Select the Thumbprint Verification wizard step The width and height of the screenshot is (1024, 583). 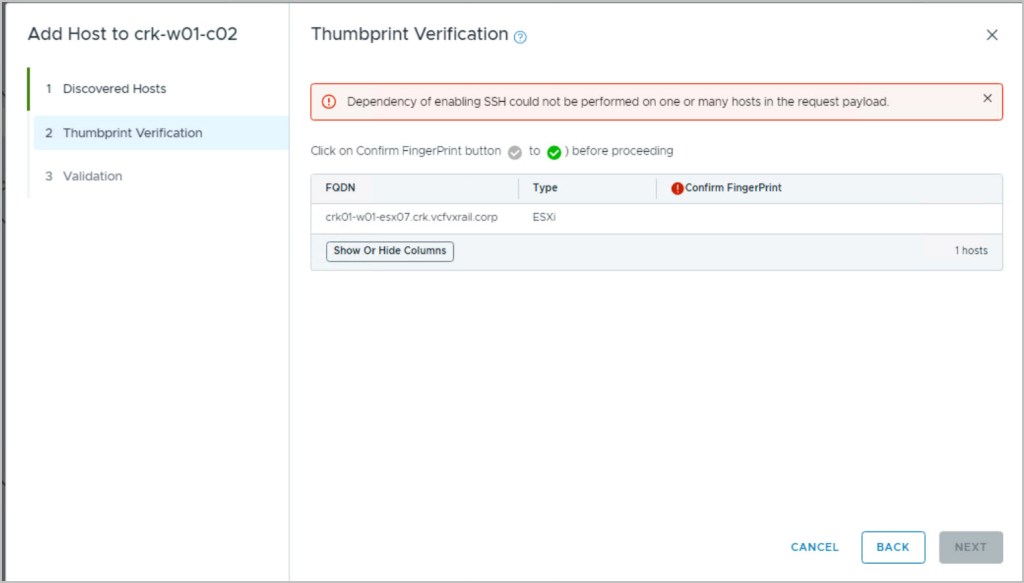pyautogui.click(x=132, y=133)
